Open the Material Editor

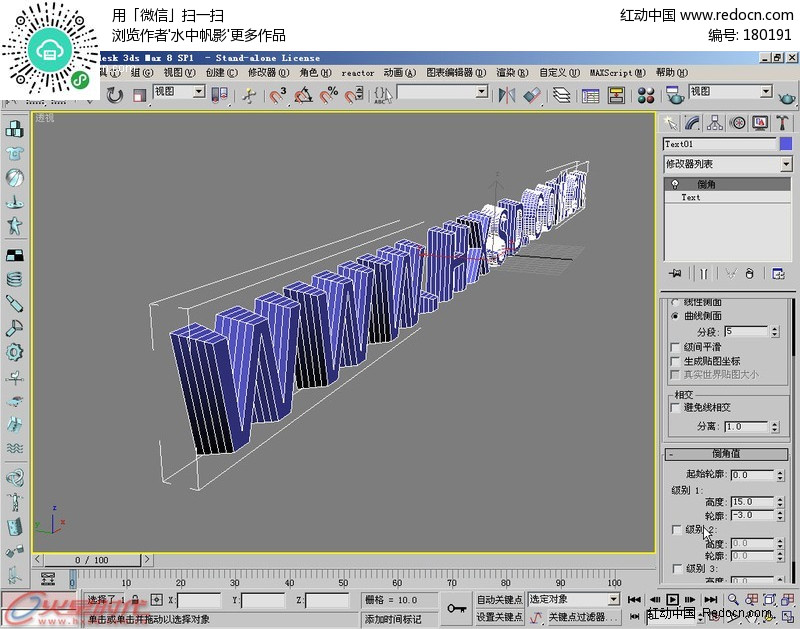pyautogui.click(x=645, y=96)
